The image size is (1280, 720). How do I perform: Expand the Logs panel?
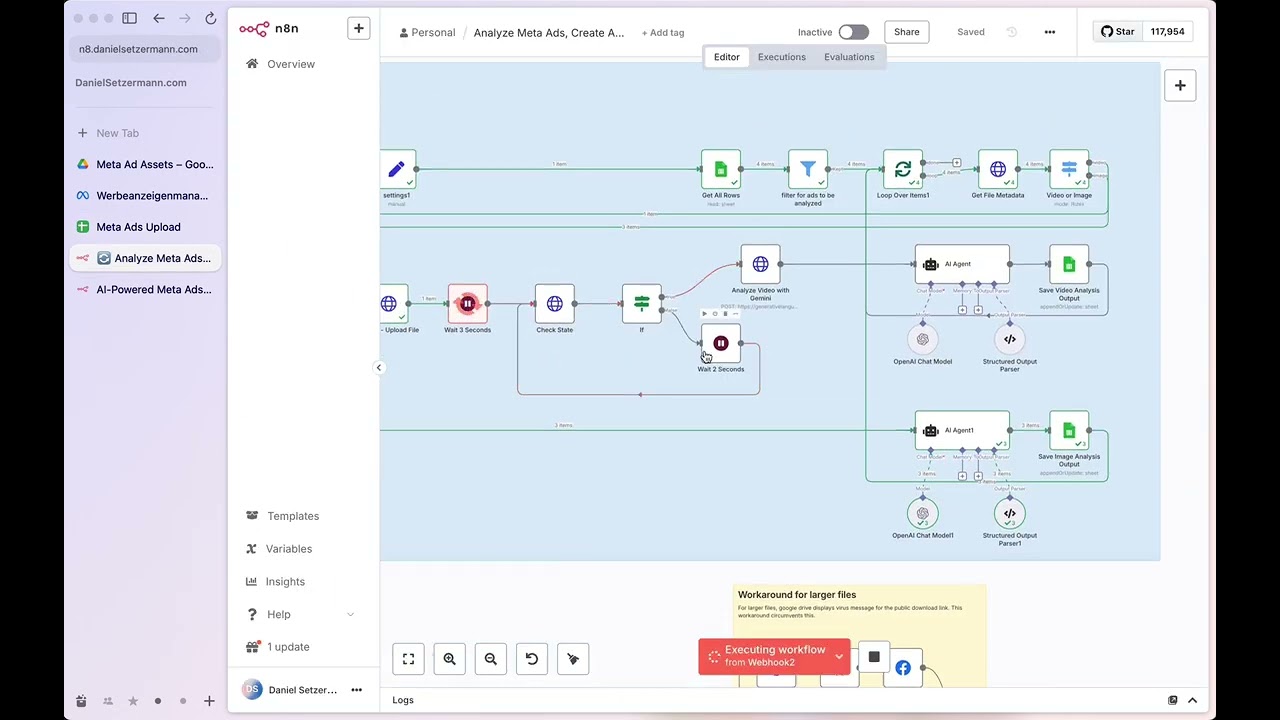(x=1192, y=700)
